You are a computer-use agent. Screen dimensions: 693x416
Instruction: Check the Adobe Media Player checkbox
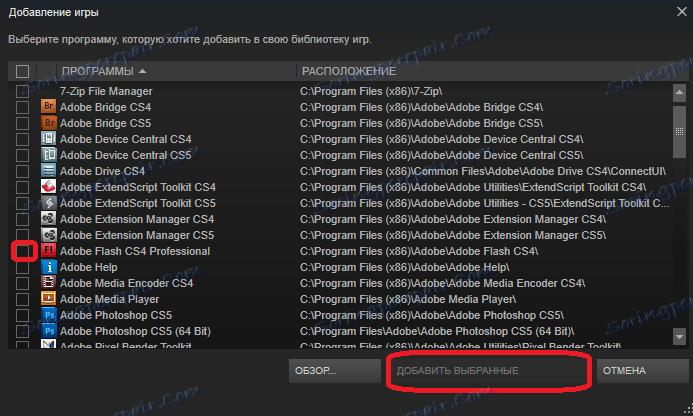click(23, 299)
